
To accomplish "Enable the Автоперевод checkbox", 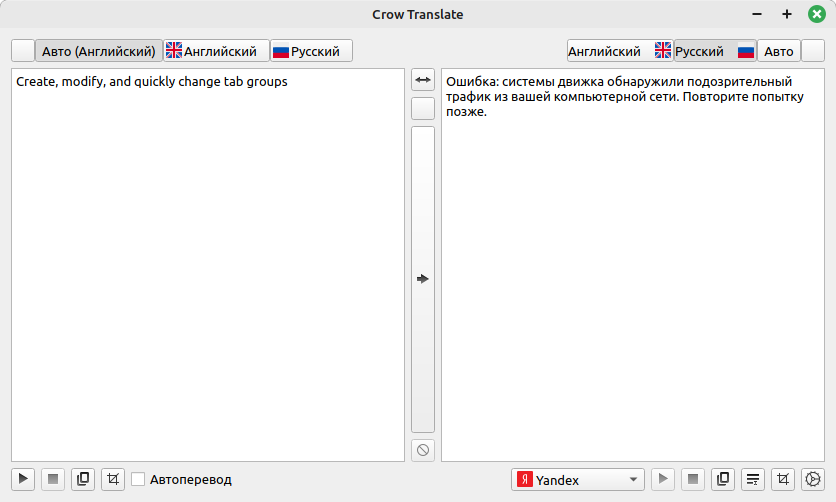I will pos(139,480).
